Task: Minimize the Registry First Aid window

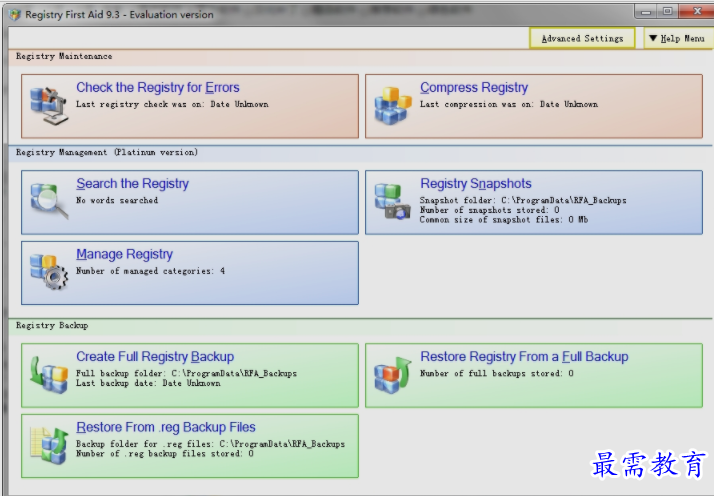Action: (646, 11)
